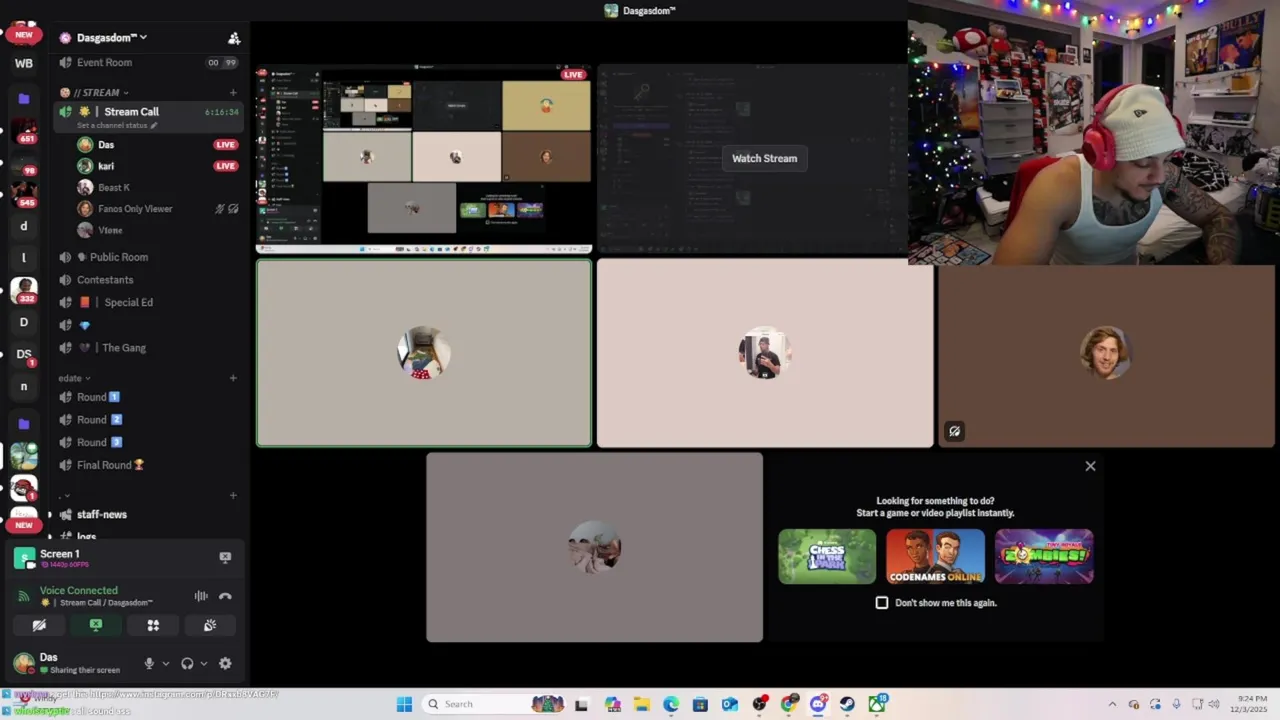This screenshot has height=720, width=1280.
Task: Open the DS server icon
Action: (24, 354)
